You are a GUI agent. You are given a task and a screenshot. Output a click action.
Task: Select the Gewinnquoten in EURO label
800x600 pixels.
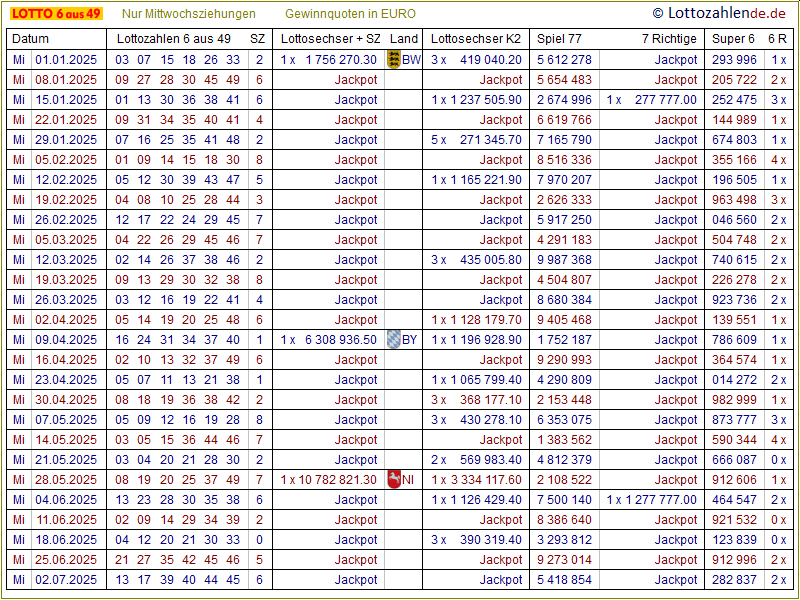pos(350,14)
